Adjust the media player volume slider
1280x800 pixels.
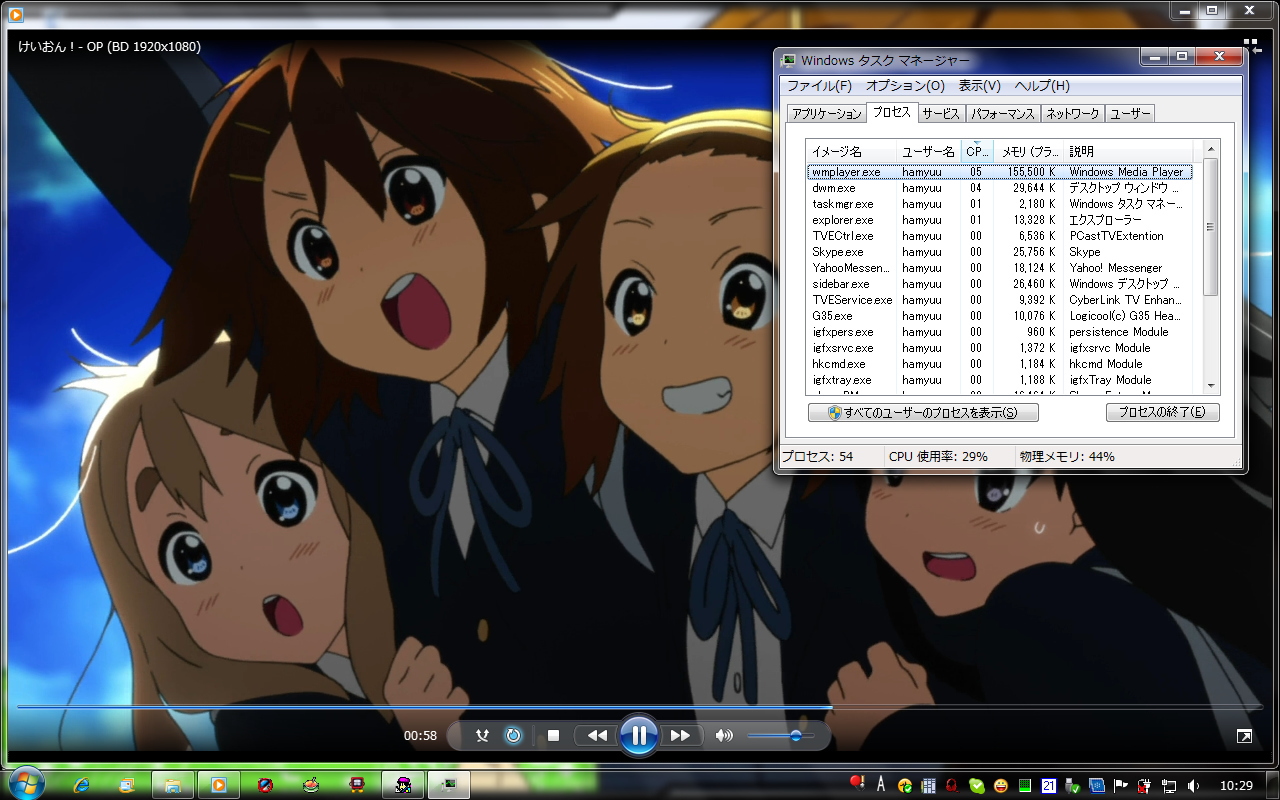click(x=780, y=736)
